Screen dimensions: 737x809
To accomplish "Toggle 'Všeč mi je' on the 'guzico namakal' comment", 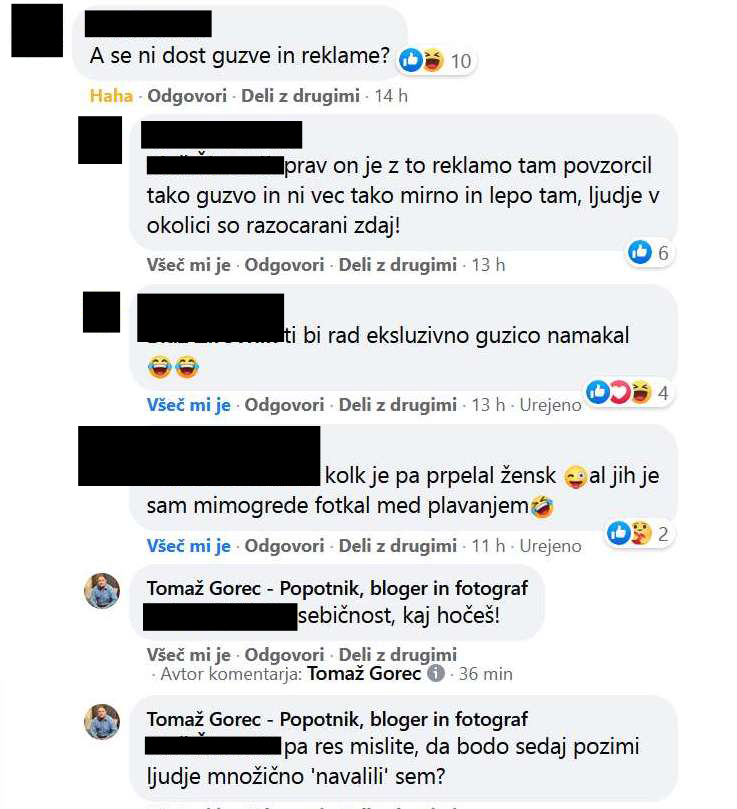I will tap(188, 405).
